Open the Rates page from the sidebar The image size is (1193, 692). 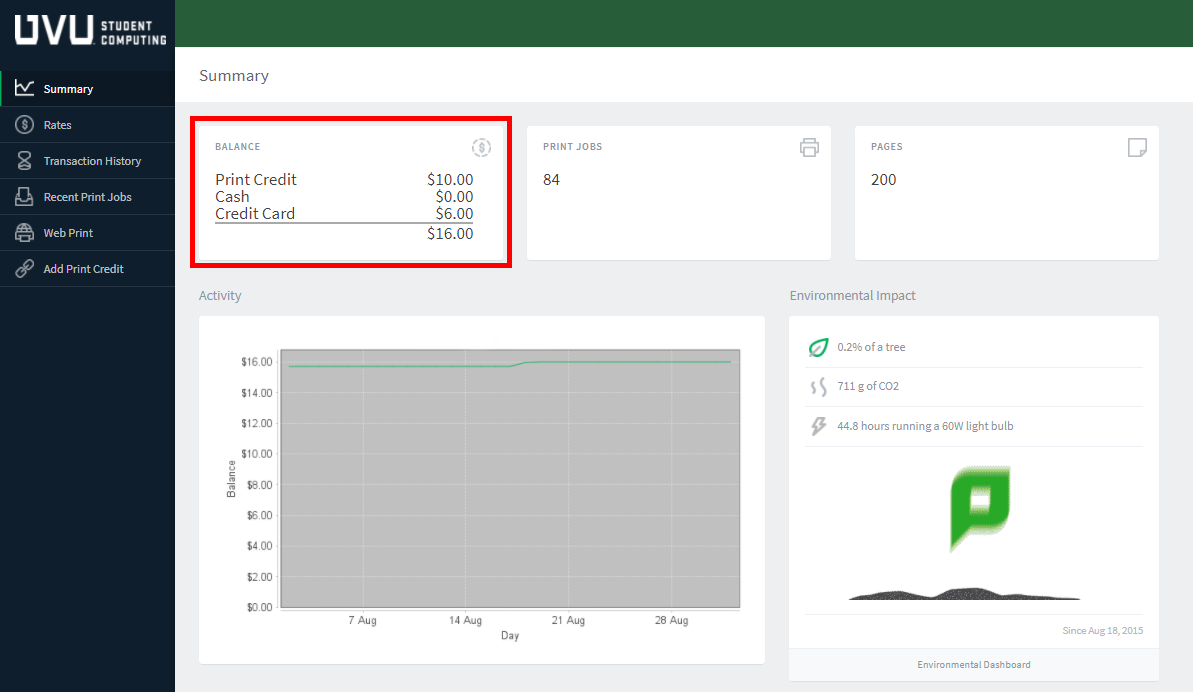tap(60, 124)
